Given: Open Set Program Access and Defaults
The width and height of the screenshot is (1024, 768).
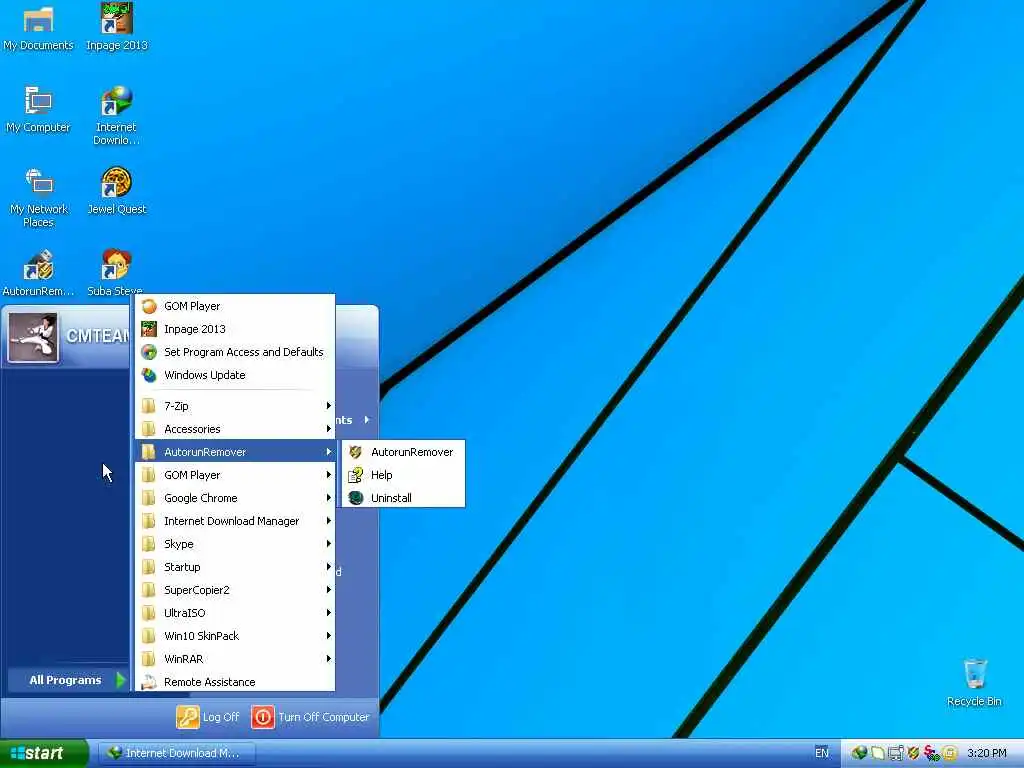Looking at the screenshot, I should pyautogui.click(x=235, y=352).
